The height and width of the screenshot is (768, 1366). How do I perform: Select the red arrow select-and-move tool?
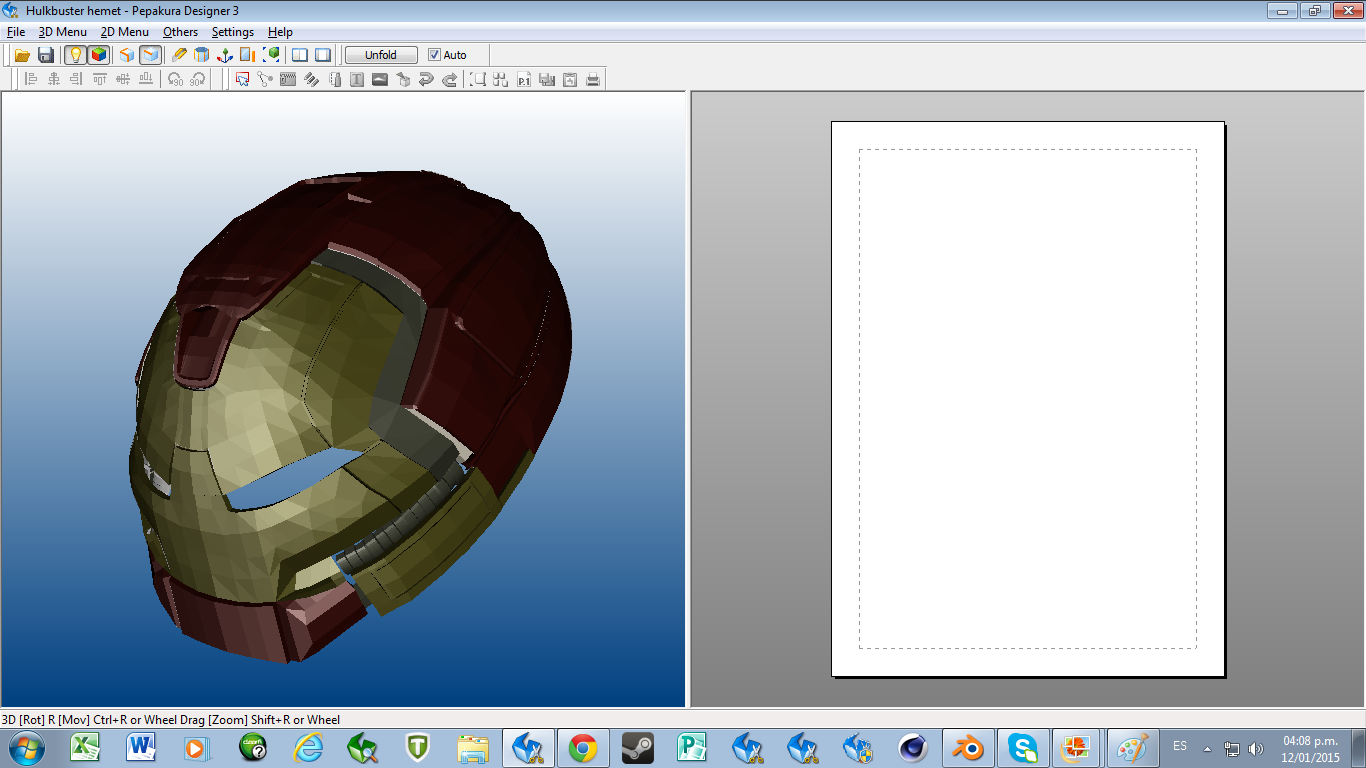[242, 79]
